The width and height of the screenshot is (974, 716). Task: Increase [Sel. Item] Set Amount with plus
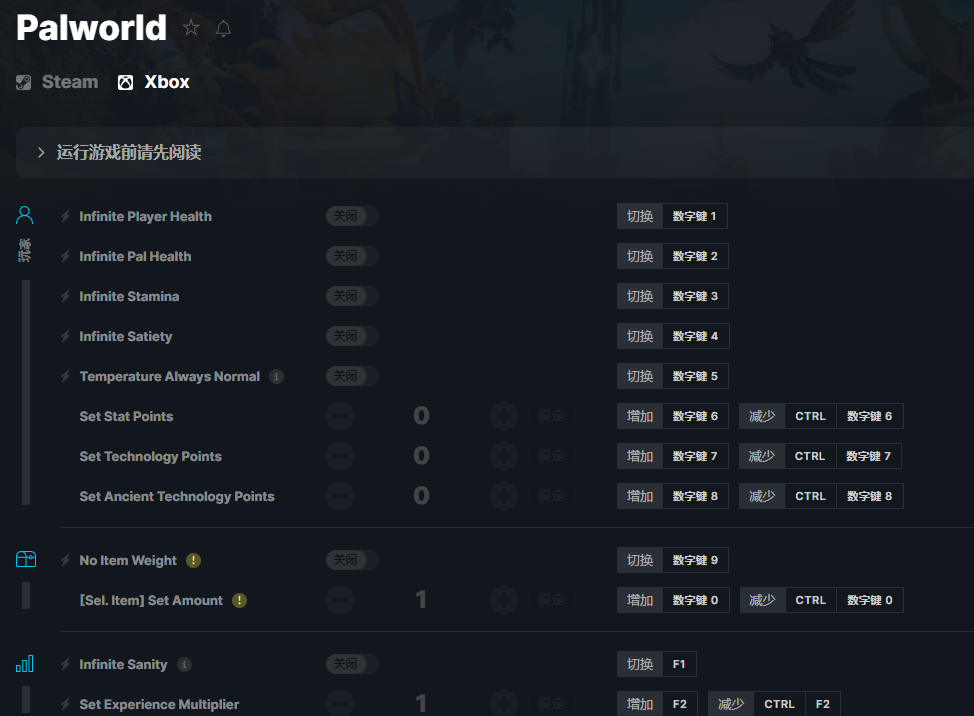[504, 600]
